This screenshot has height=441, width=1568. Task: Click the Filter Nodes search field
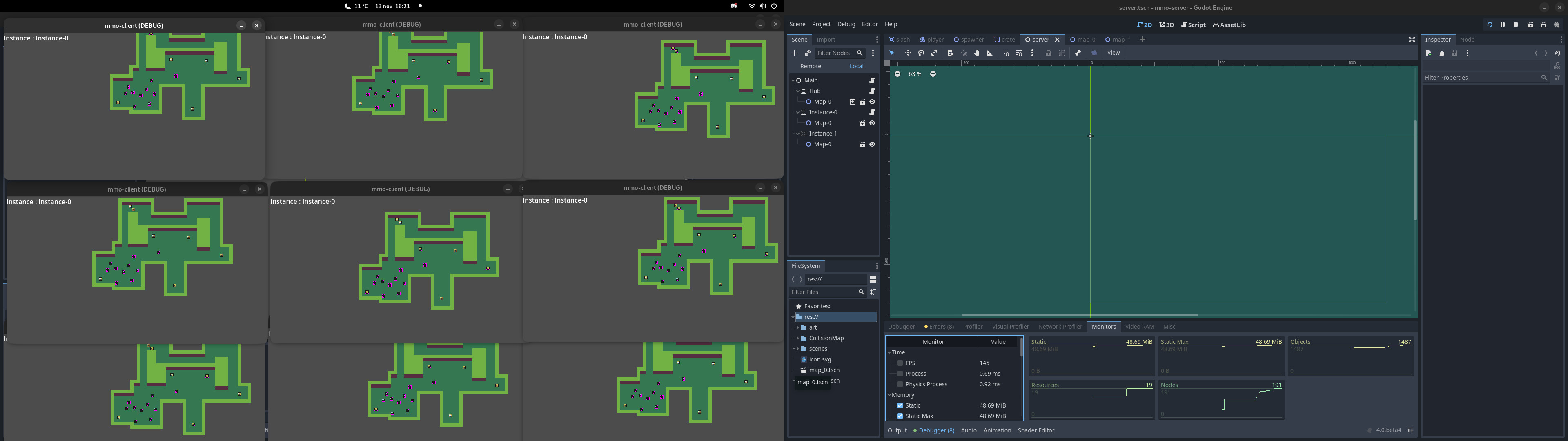point(835,53)
